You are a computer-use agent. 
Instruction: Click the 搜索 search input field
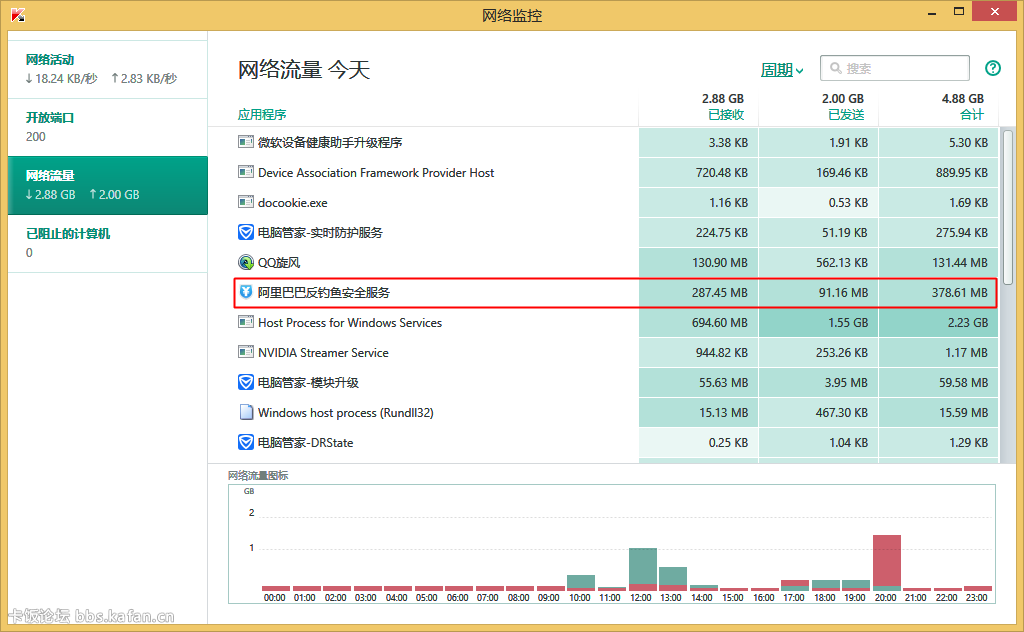[895, 68]
